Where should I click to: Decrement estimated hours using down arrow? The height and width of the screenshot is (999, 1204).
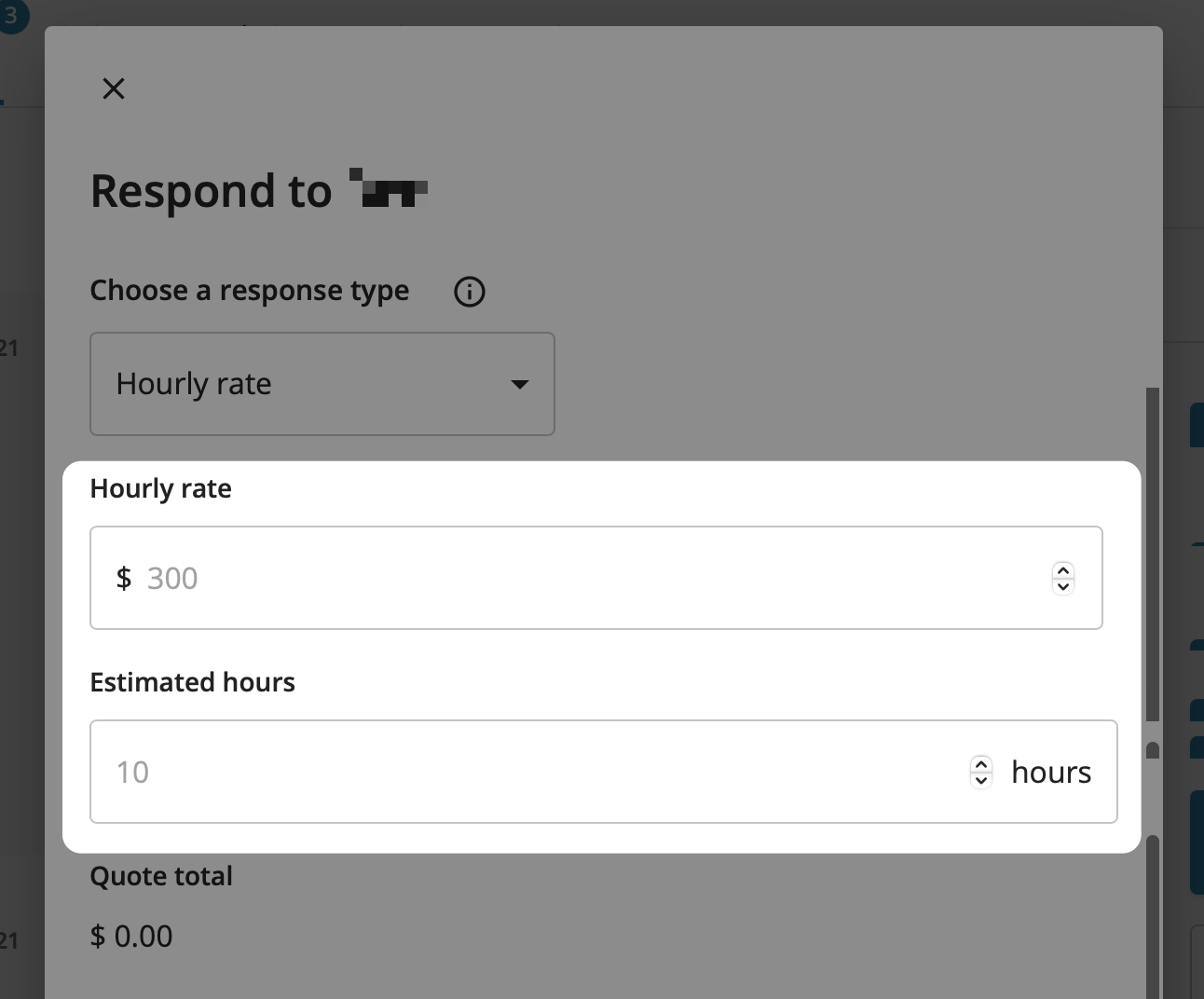click(981, 780)
